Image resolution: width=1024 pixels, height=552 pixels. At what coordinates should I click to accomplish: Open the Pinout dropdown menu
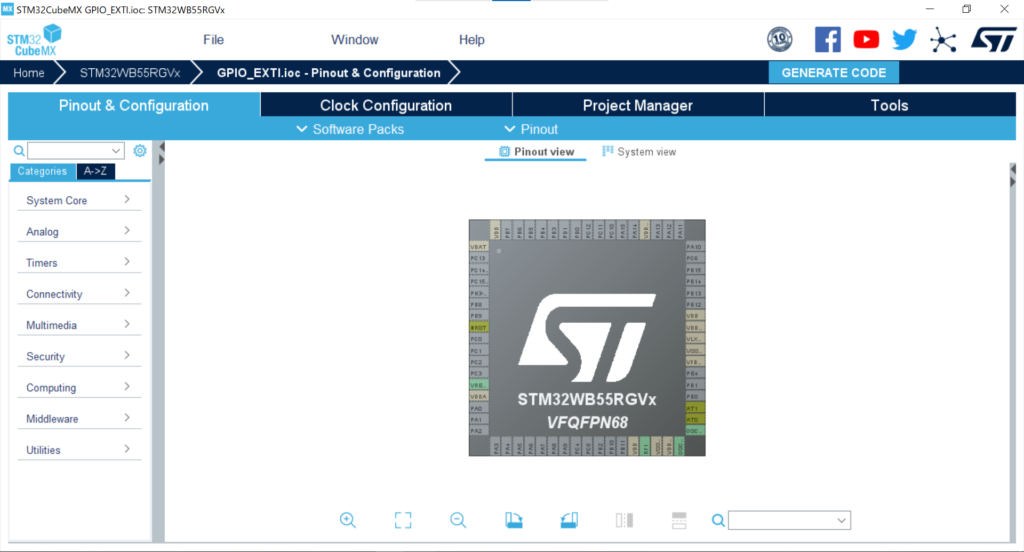click(x=531, y=129)
